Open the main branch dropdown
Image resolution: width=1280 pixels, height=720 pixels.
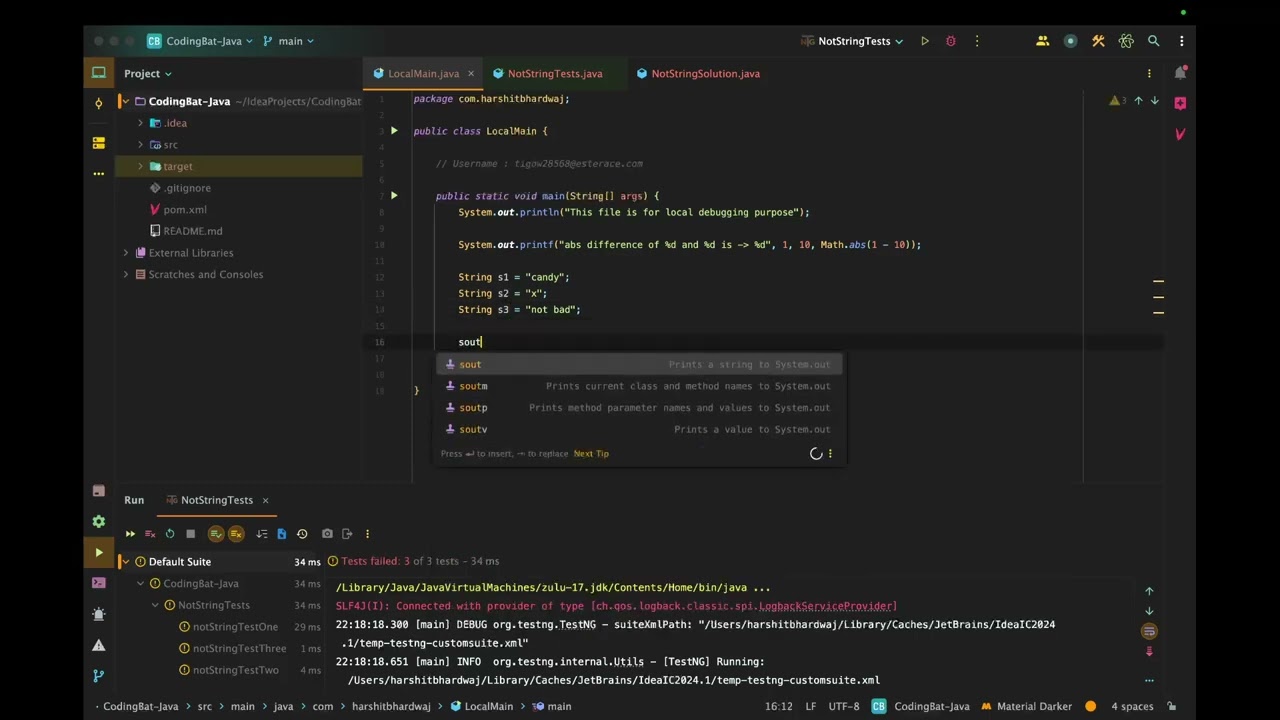coord(288,41)
